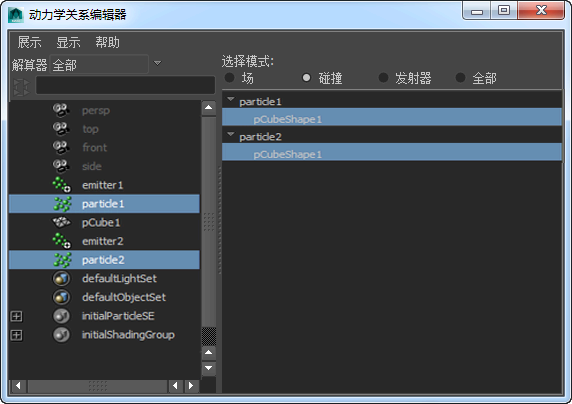Image resolution: width=572 pixels, height=404 pixels.
Task: Click the defaultLightSet set icon
Action: [61, 279]
